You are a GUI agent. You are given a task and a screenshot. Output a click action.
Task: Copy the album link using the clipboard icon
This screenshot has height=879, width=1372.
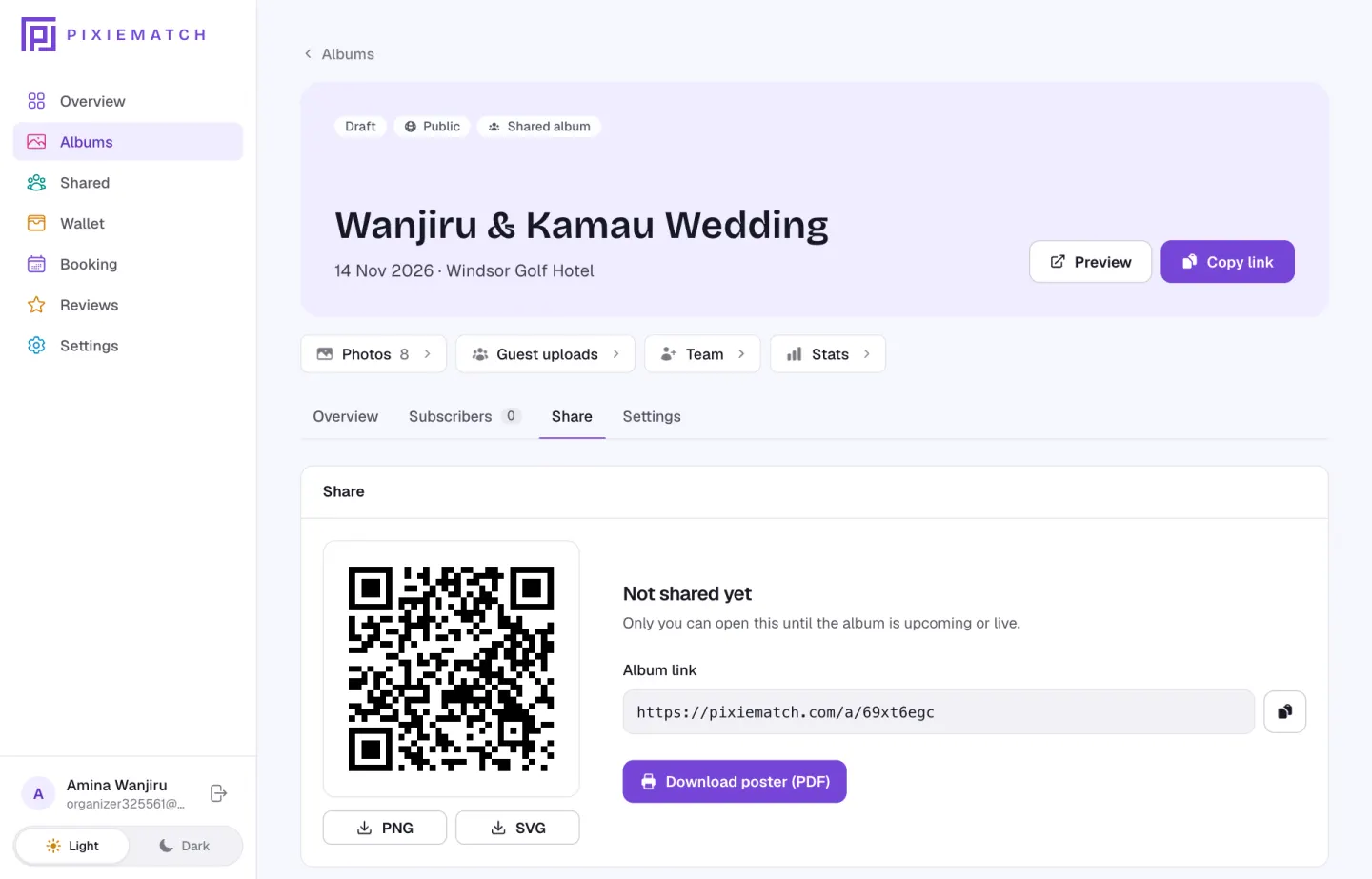point(1284,712)
